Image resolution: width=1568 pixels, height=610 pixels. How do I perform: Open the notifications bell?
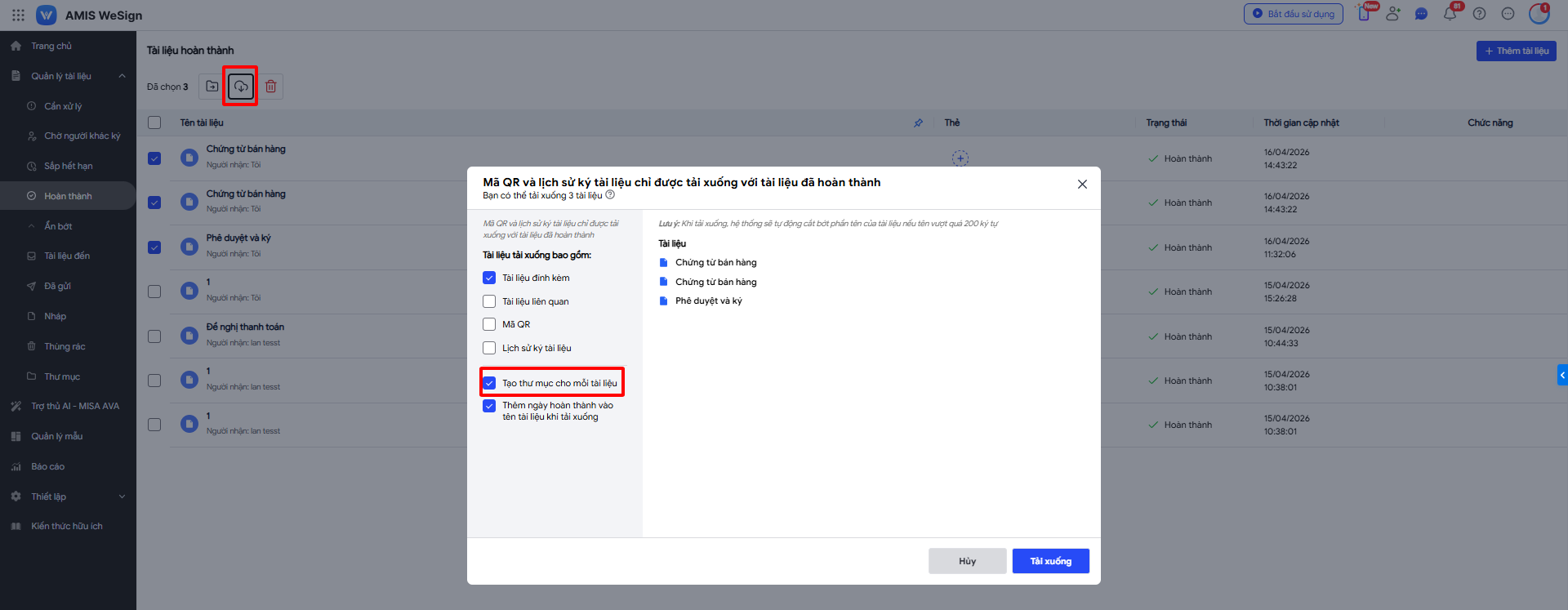1450,14
